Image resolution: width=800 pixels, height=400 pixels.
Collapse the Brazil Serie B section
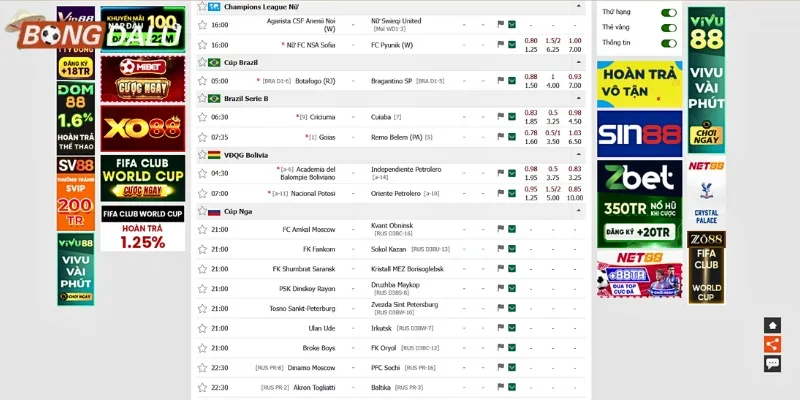(579, 98)
